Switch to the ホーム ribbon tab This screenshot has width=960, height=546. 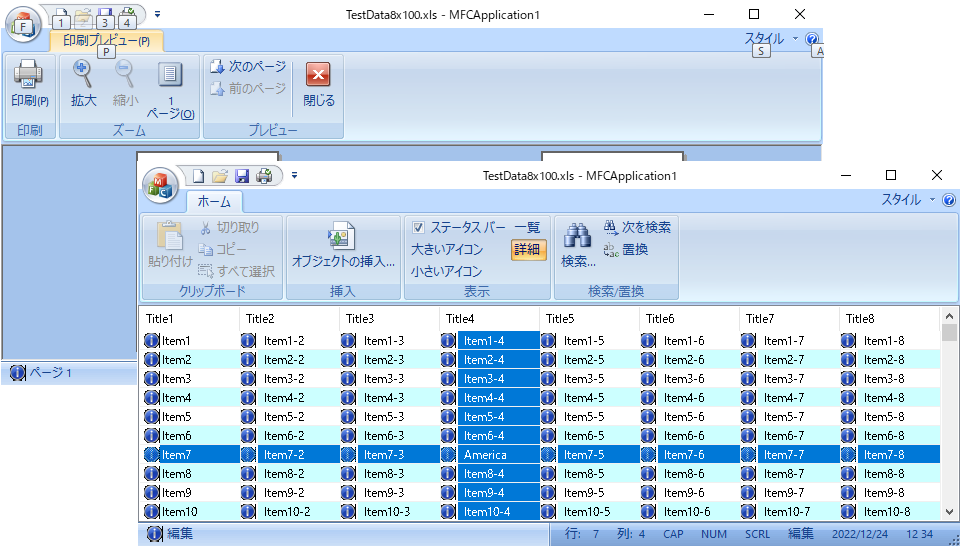click(214, 201)
